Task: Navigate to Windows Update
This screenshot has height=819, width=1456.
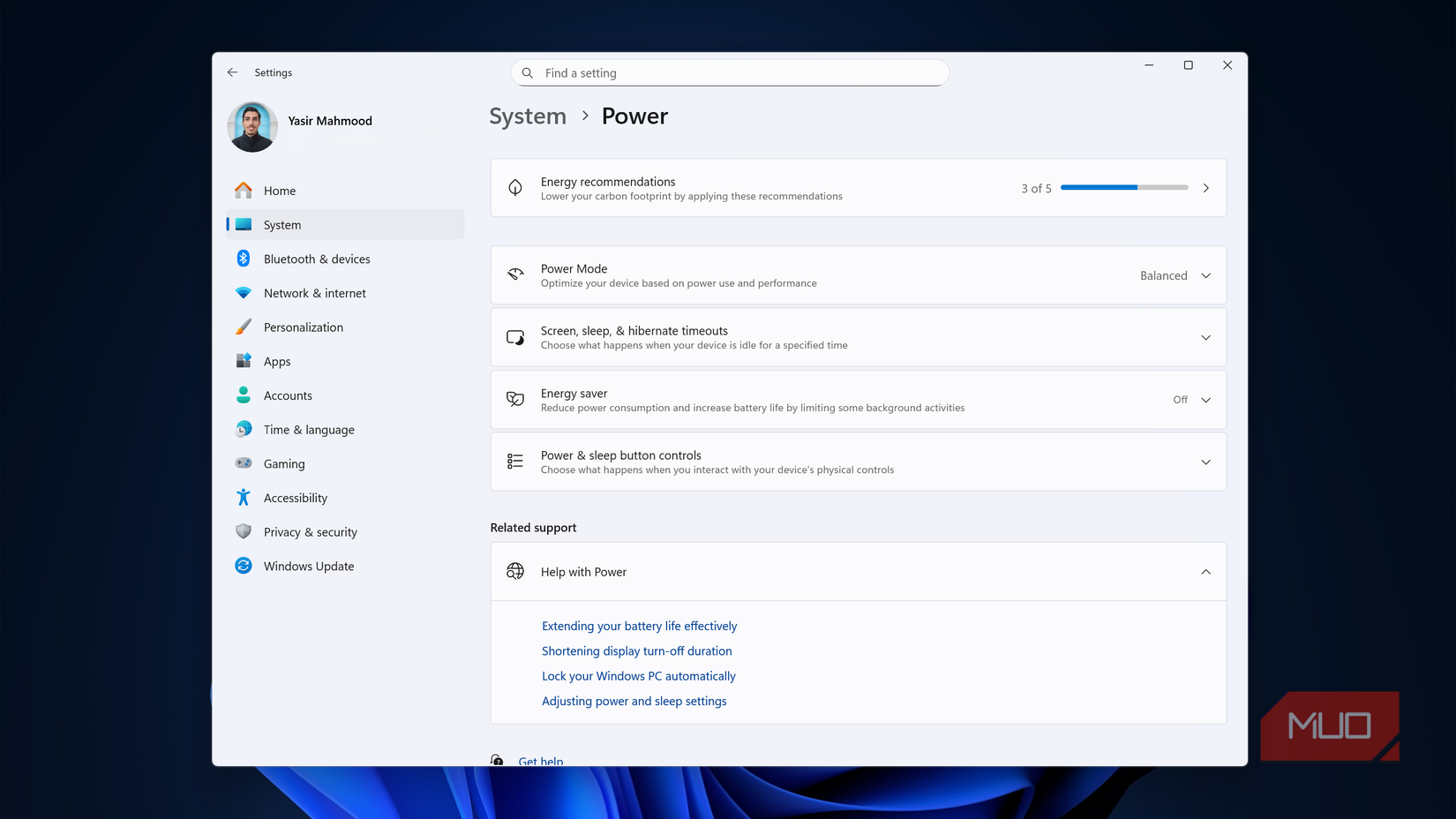Action: coord(345,566)
